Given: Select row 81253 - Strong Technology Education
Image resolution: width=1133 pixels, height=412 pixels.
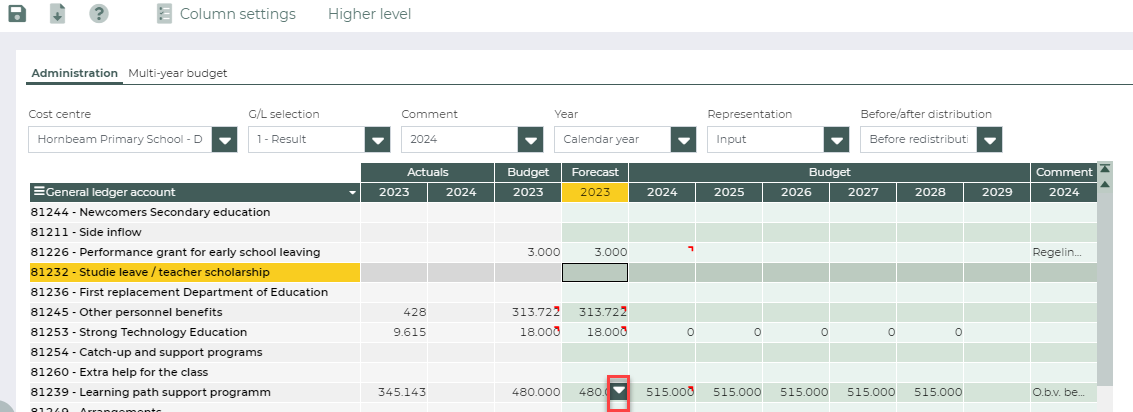Looking at the screenshot, I should point(195,332).
